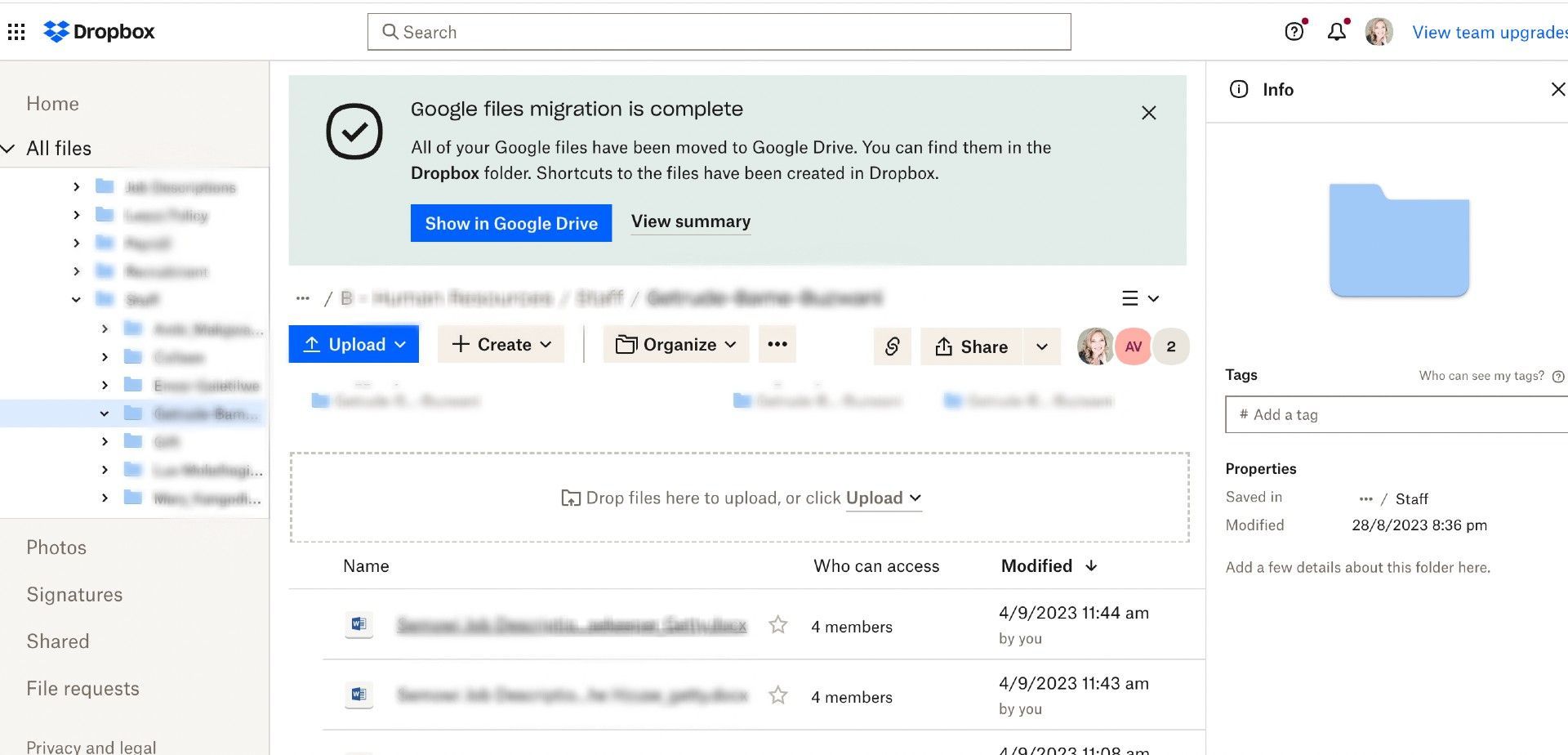Expand the last folder in sidebar tree
Screen dimensions: 1568x755
105,498
